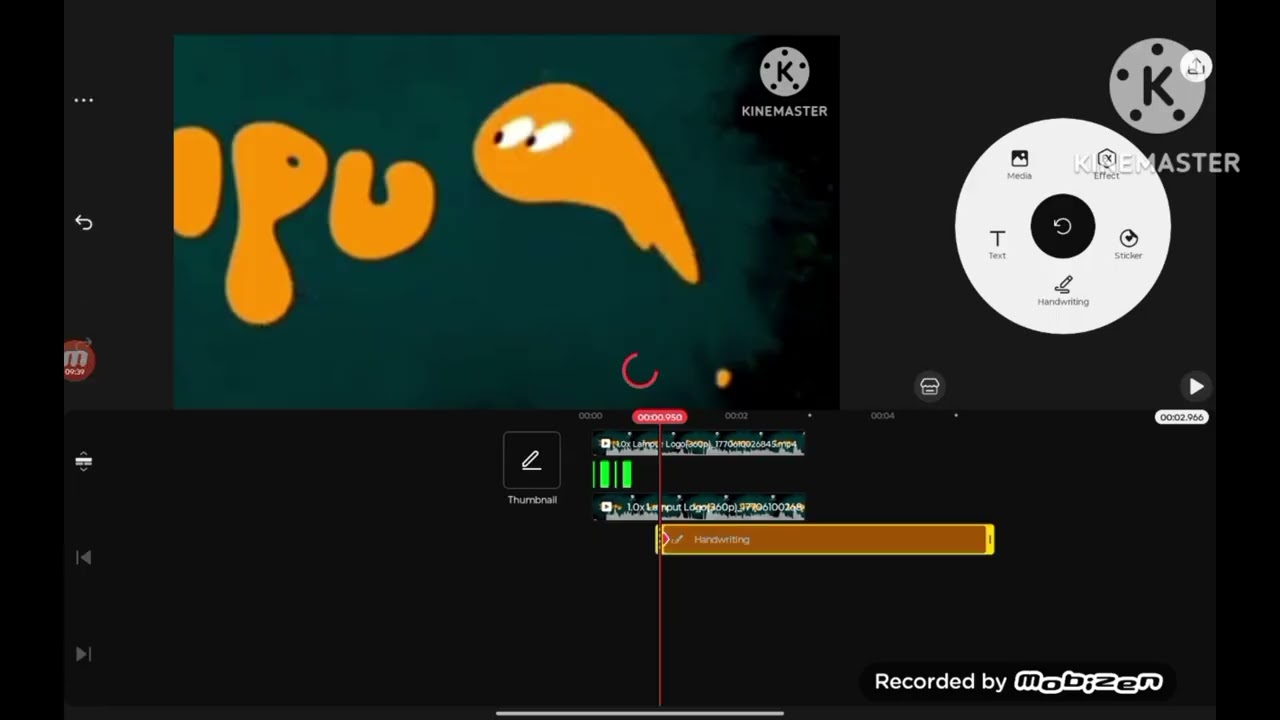Add a Text layer from the wheel
Viewport: 1280px width, 720px height.
click(x=997, y=244)
